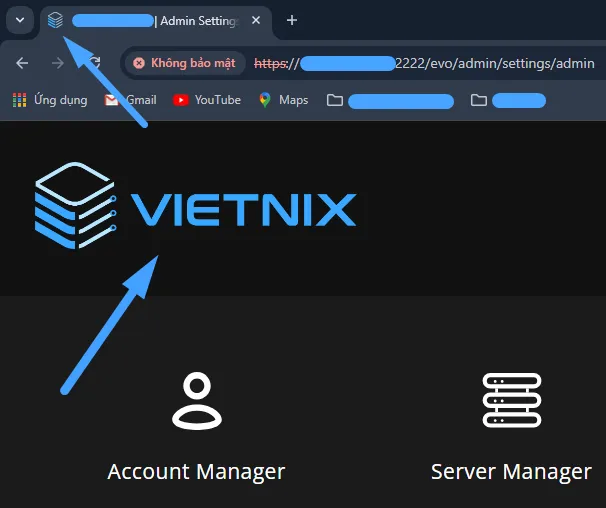Select the Admin Settings browser tab

(156, 21)
